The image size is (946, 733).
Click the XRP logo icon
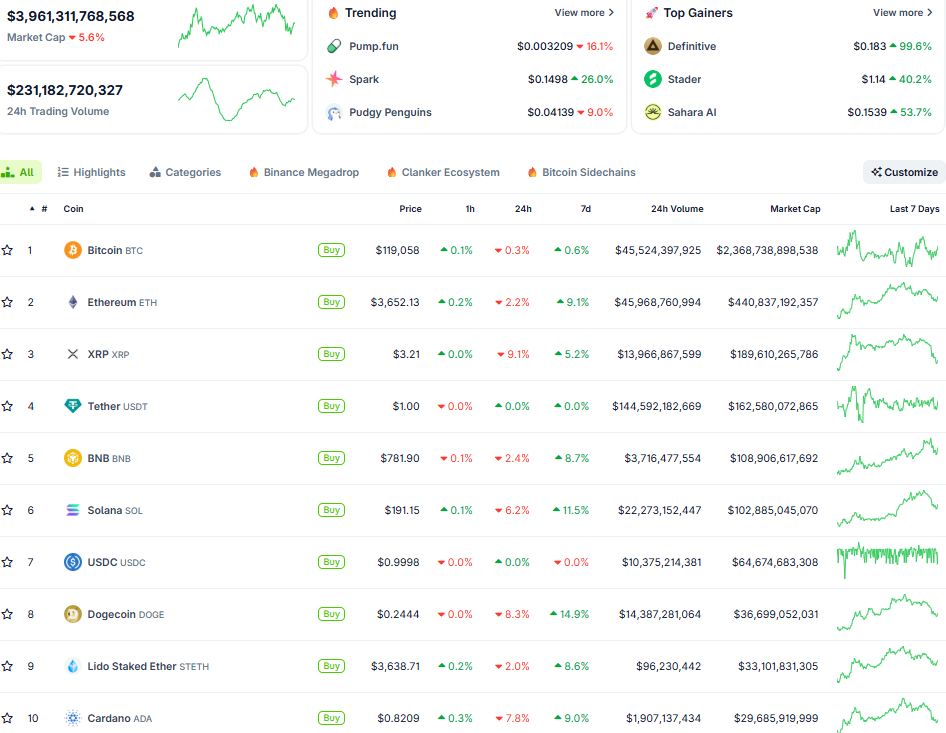73,354
